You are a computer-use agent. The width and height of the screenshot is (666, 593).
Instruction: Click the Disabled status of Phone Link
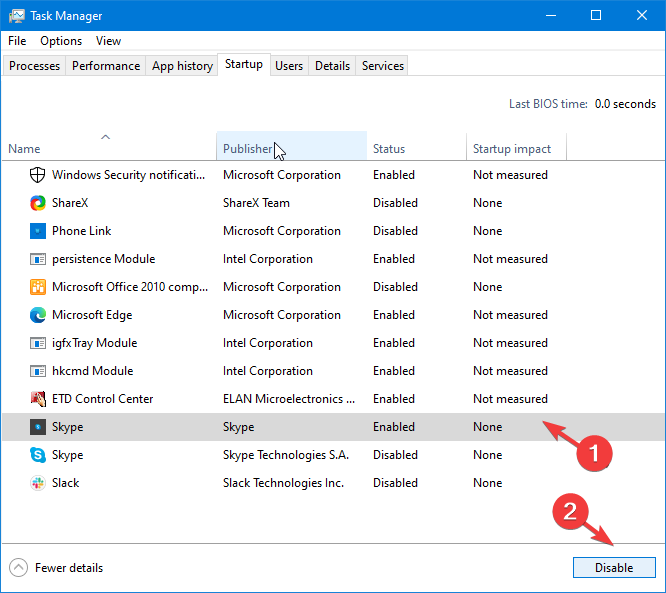(395, 231)
